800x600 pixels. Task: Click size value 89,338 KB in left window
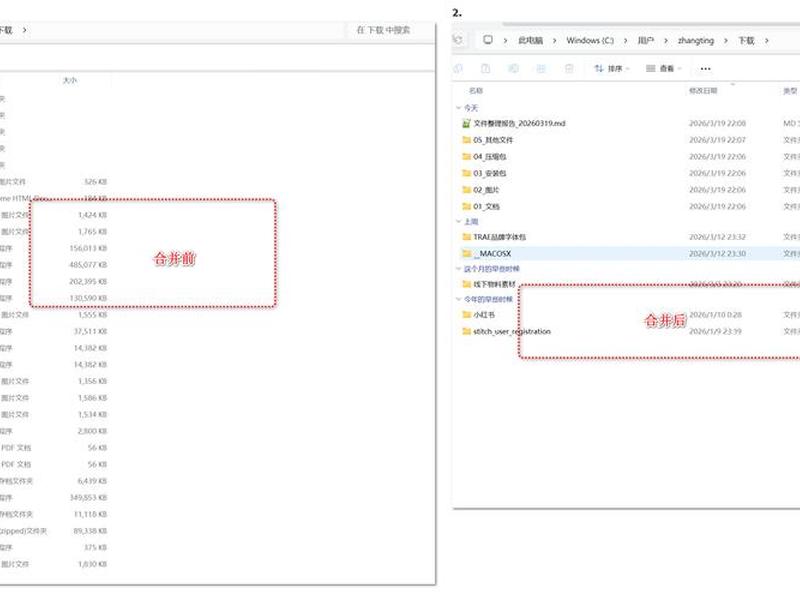click(90, 531)
